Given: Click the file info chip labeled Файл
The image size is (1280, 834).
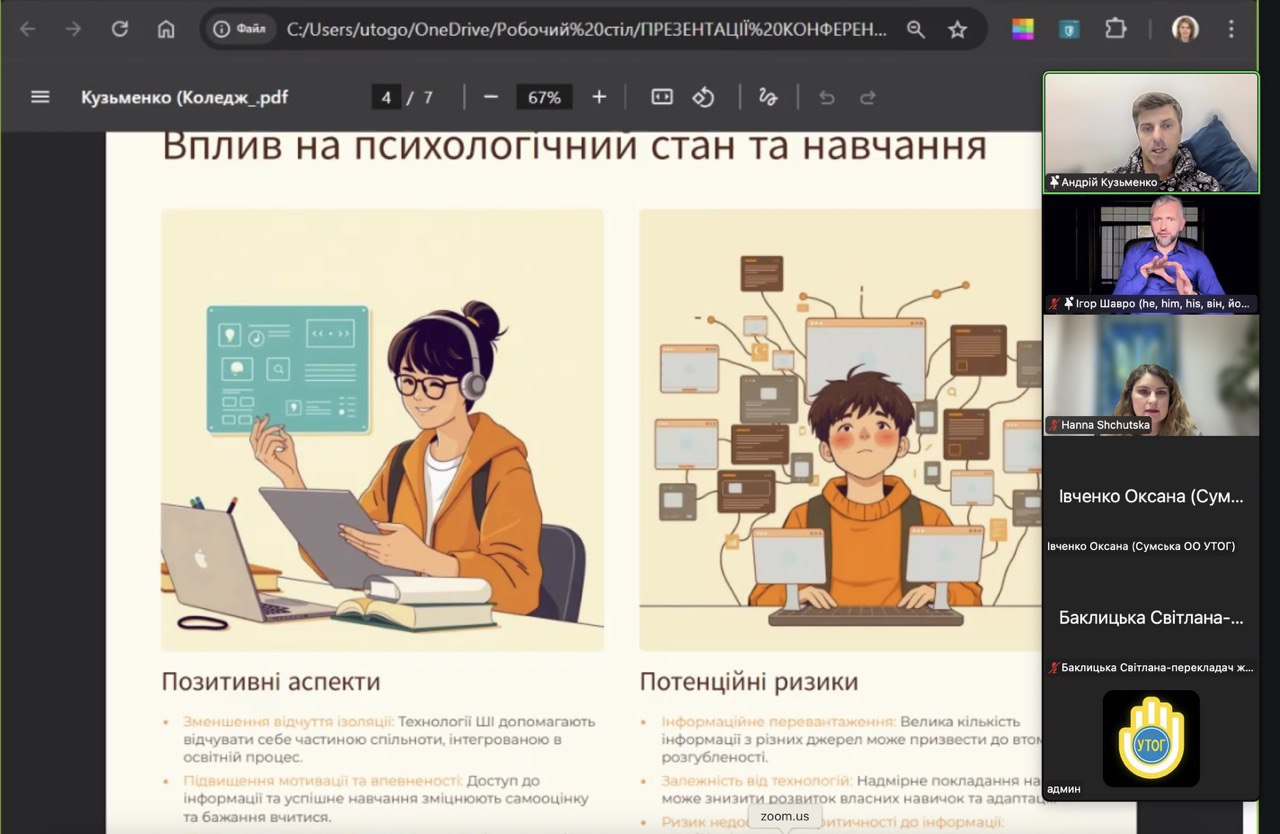Looking at the screenshot, I should (240, 29).
